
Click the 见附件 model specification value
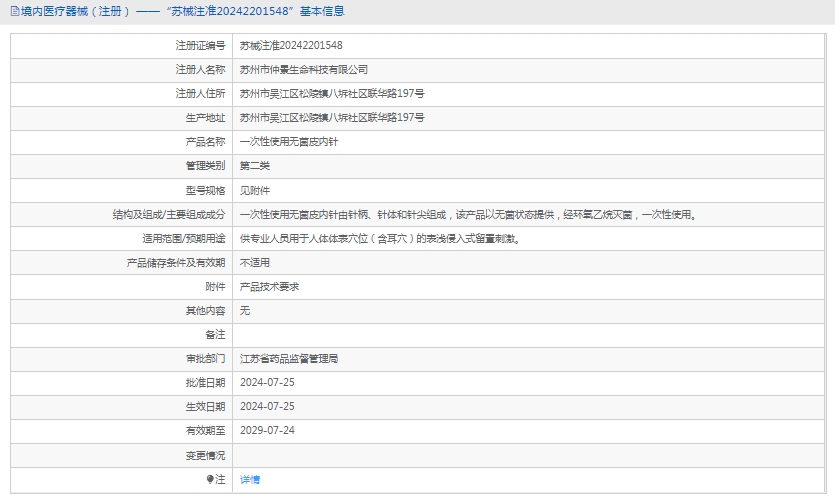point(255,190)
